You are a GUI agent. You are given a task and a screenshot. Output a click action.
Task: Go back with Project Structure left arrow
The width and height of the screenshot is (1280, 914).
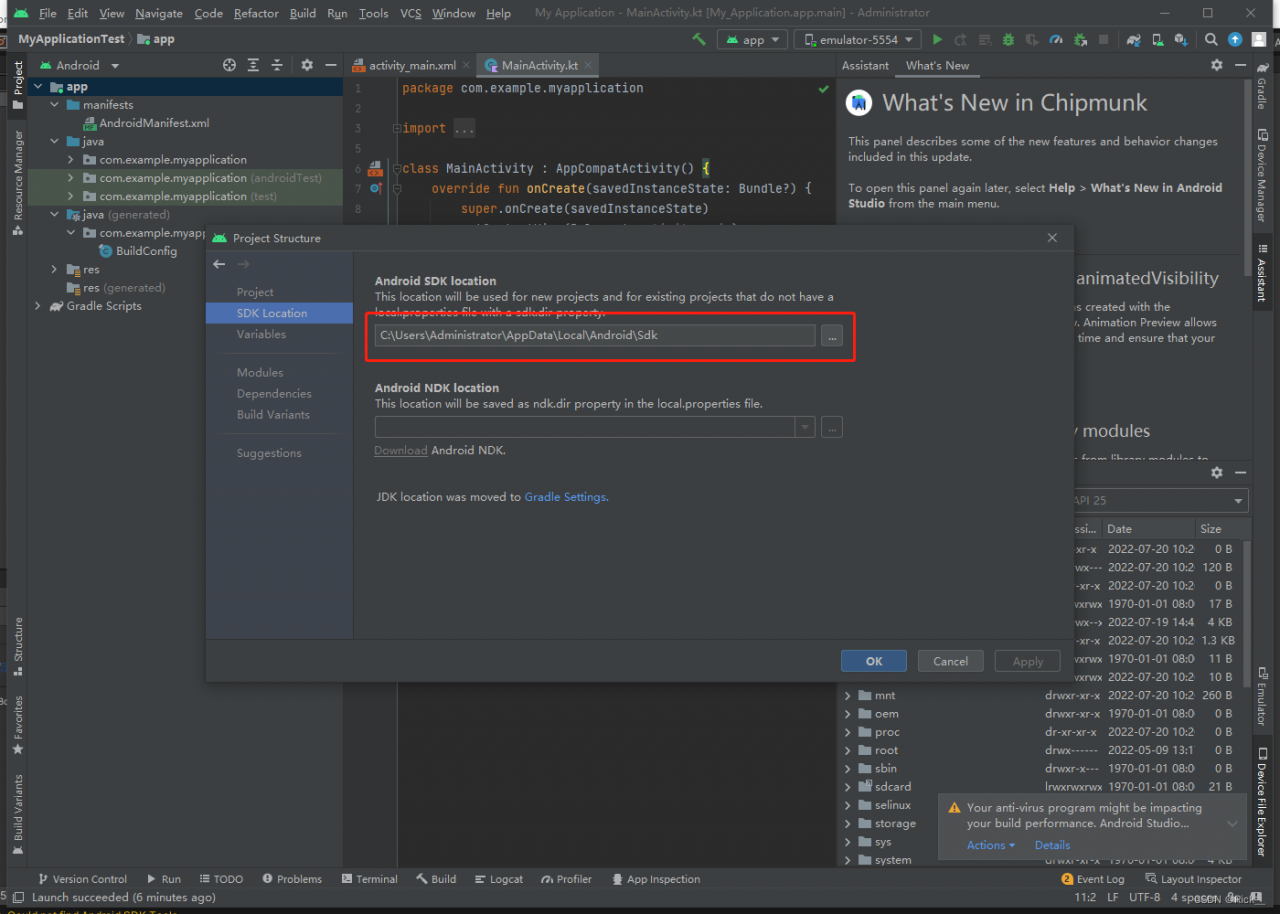[219, 264]
